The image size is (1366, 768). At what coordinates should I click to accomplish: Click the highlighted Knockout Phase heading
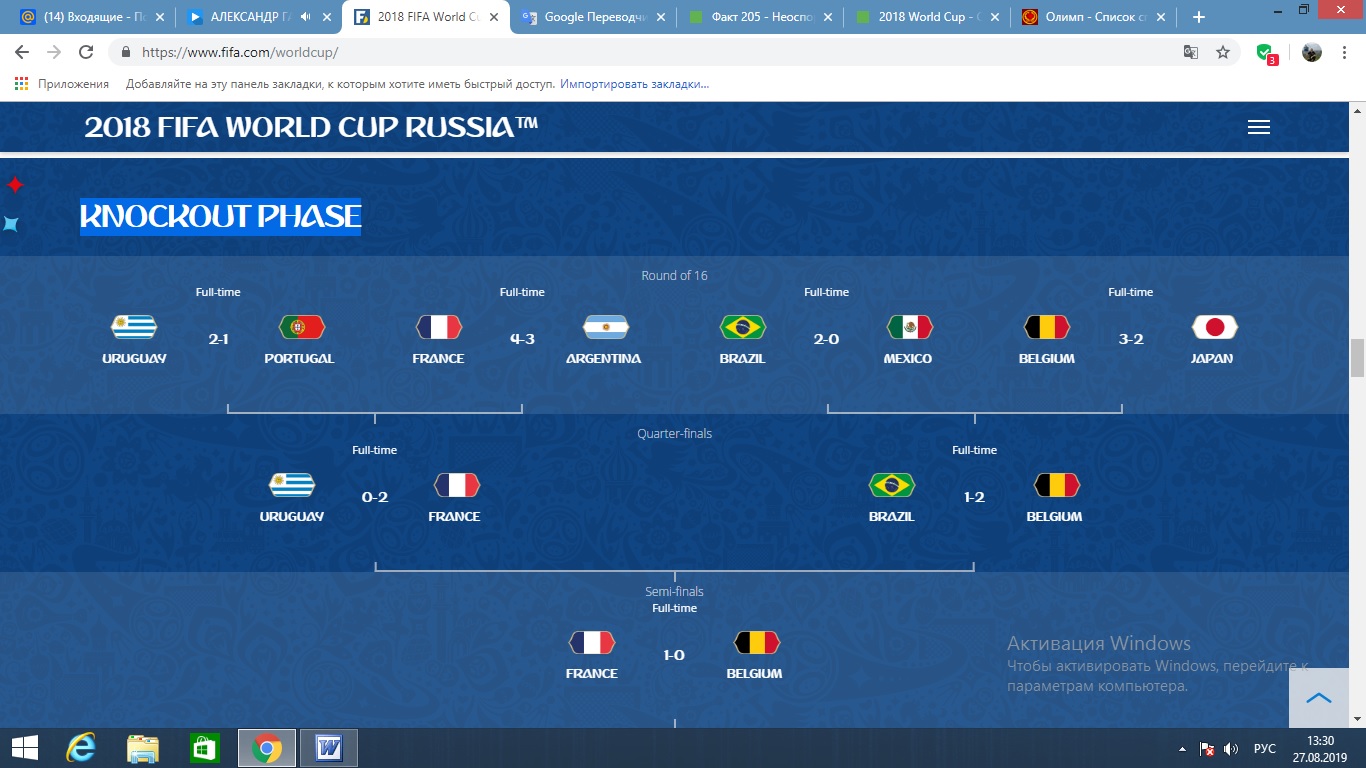pyautogui.click(x=220, y=216)
